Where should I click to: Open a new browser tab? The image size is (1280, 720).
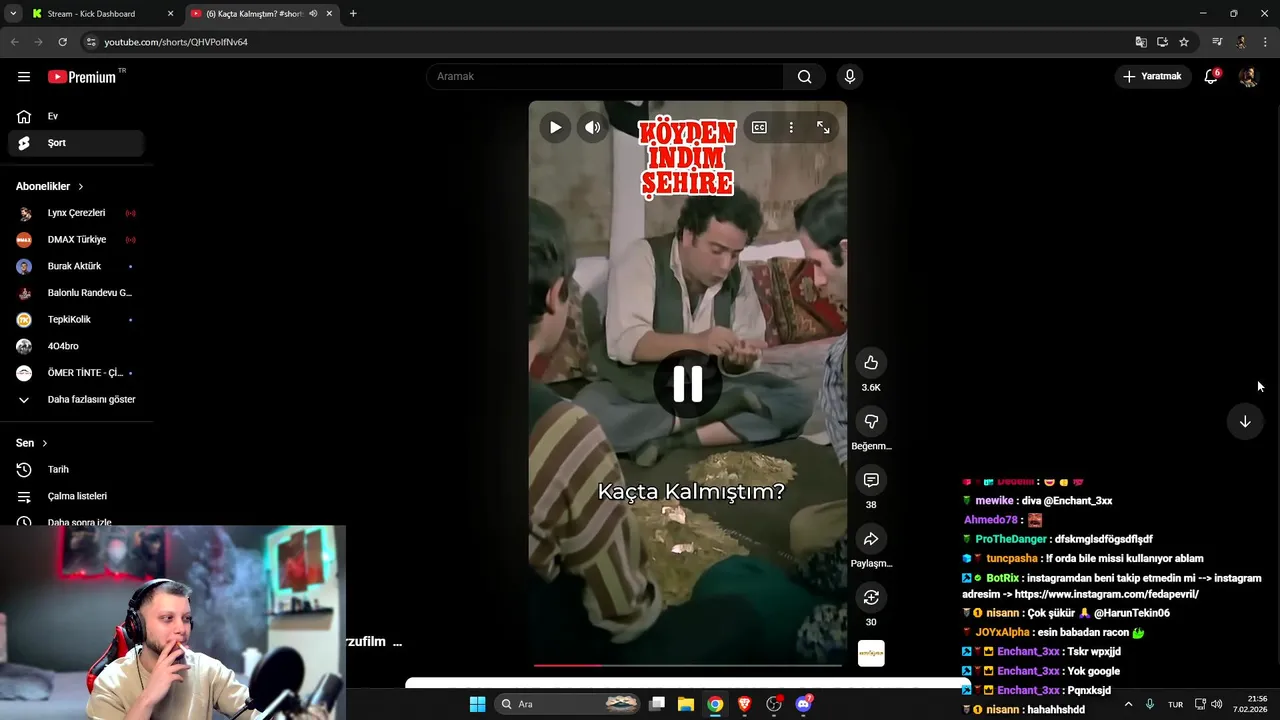coord(353,14)
